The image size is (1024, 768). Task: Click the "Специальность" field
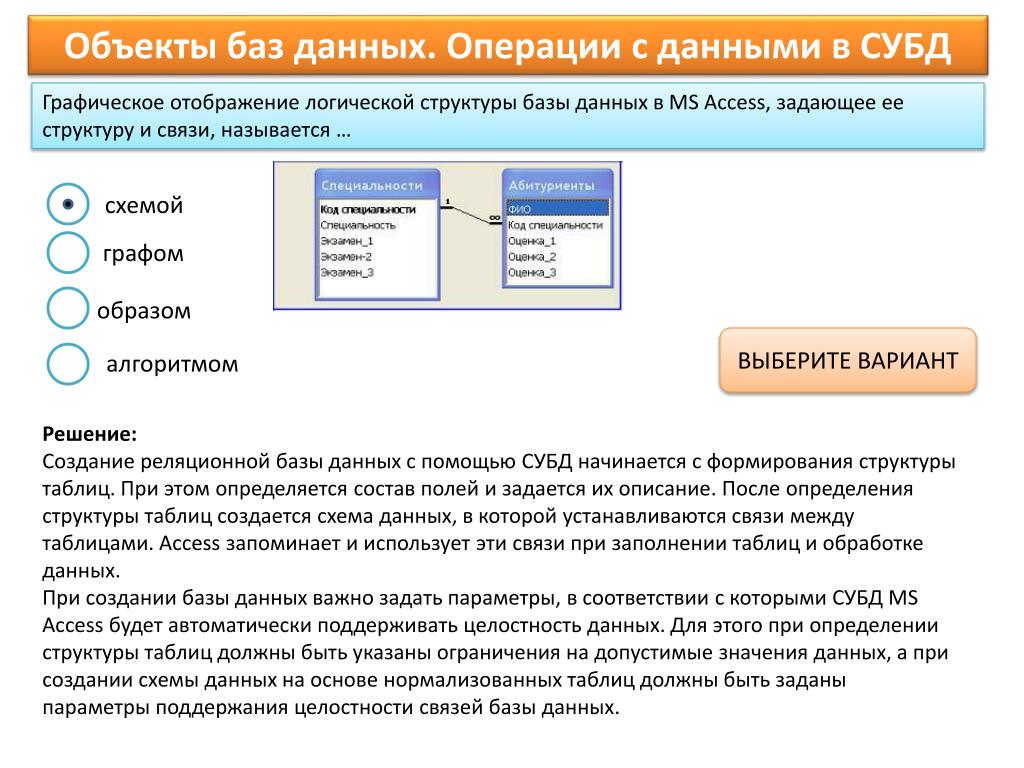tap(358, 225)
